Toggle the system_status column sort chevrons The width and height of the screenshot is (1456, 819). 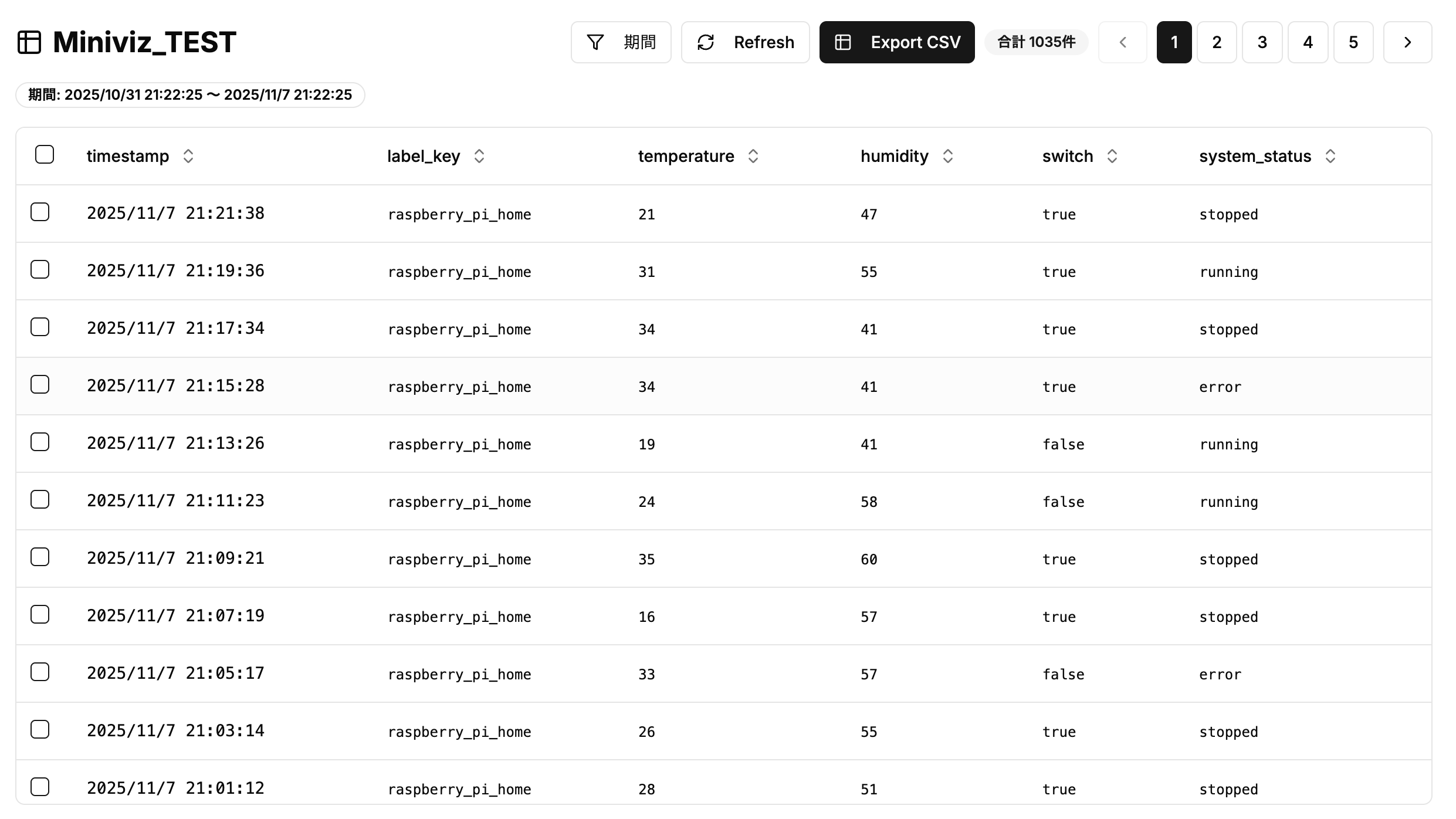click(1330, 155)
